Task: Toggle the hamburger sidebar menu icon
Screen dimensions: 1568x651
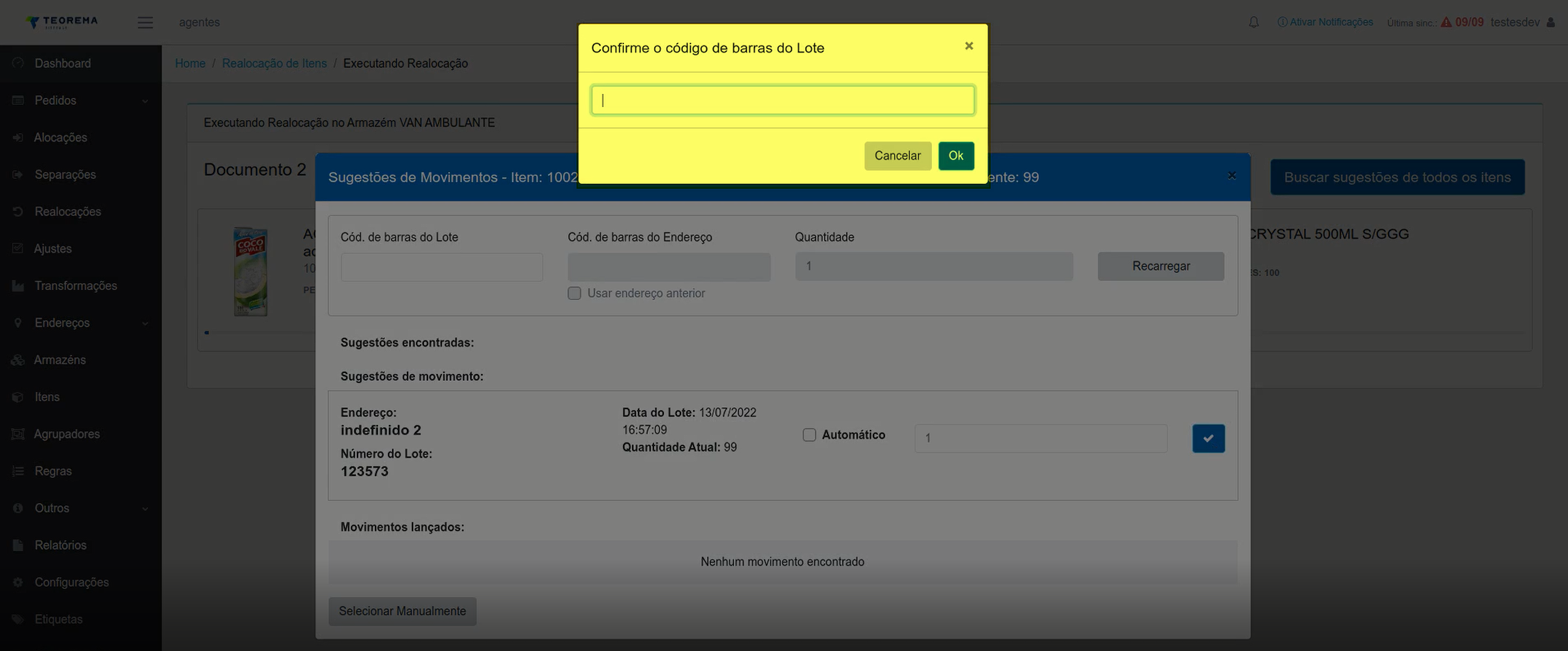Action: click(145, 22)
